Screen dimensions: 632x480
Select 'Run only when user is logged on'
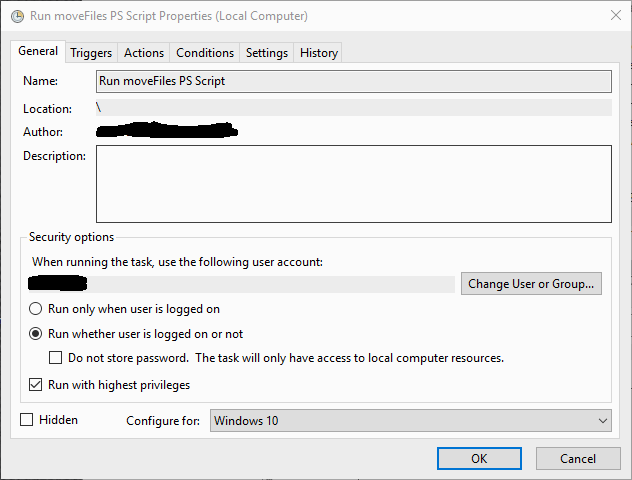(x=37, y=309)
